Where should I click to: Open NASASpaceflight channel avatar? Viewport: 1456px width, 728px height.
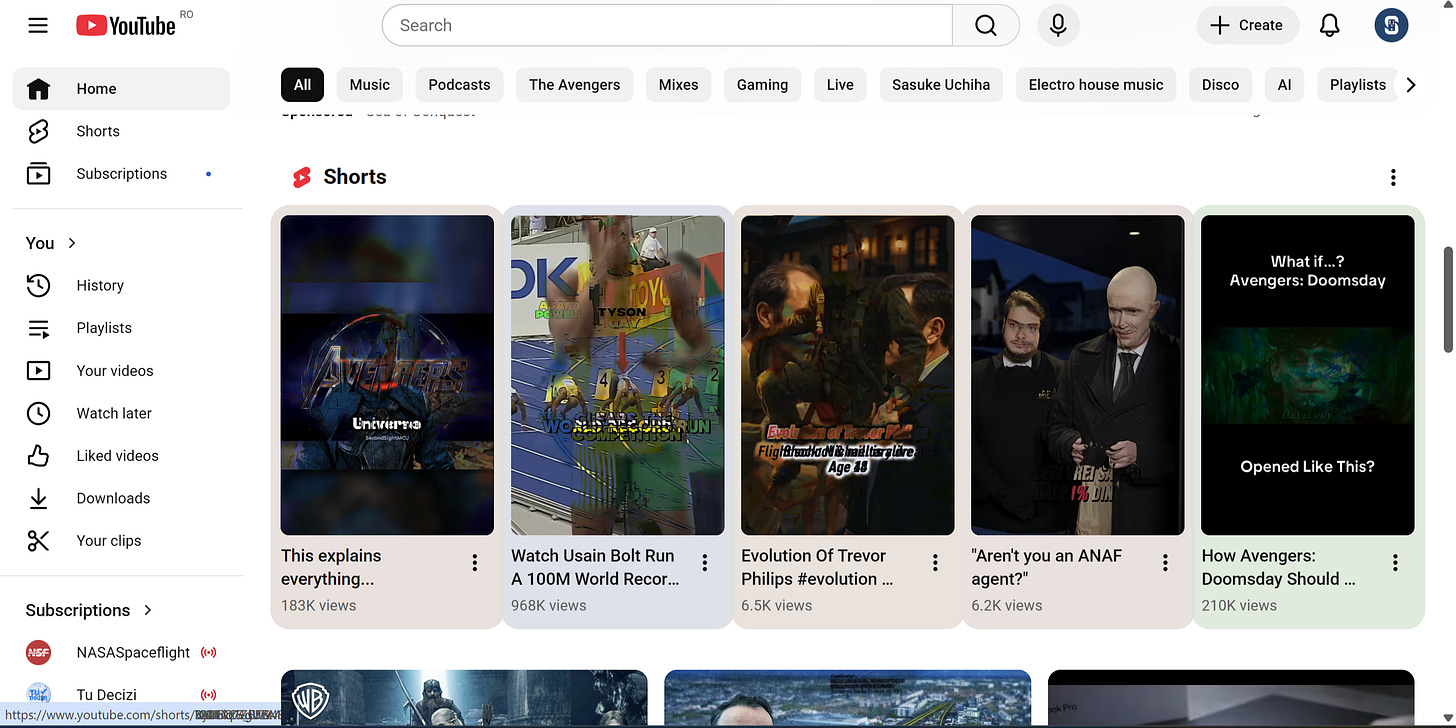point(38,653)
